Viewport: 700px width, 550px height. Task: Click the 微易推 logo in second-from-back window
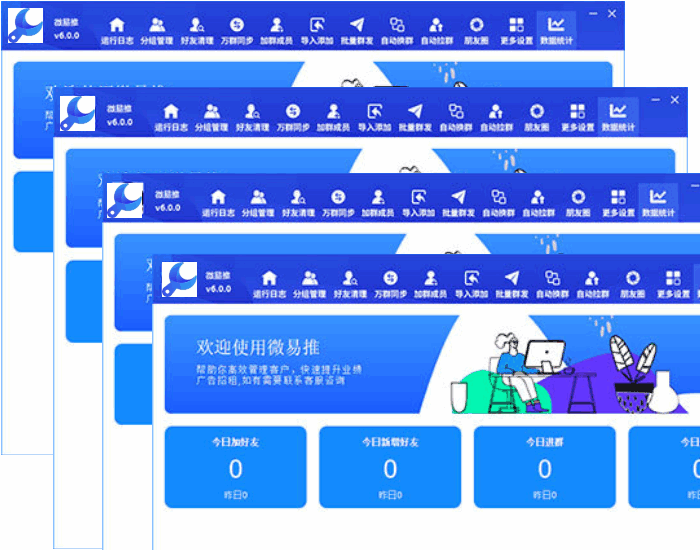coord(78,113)
